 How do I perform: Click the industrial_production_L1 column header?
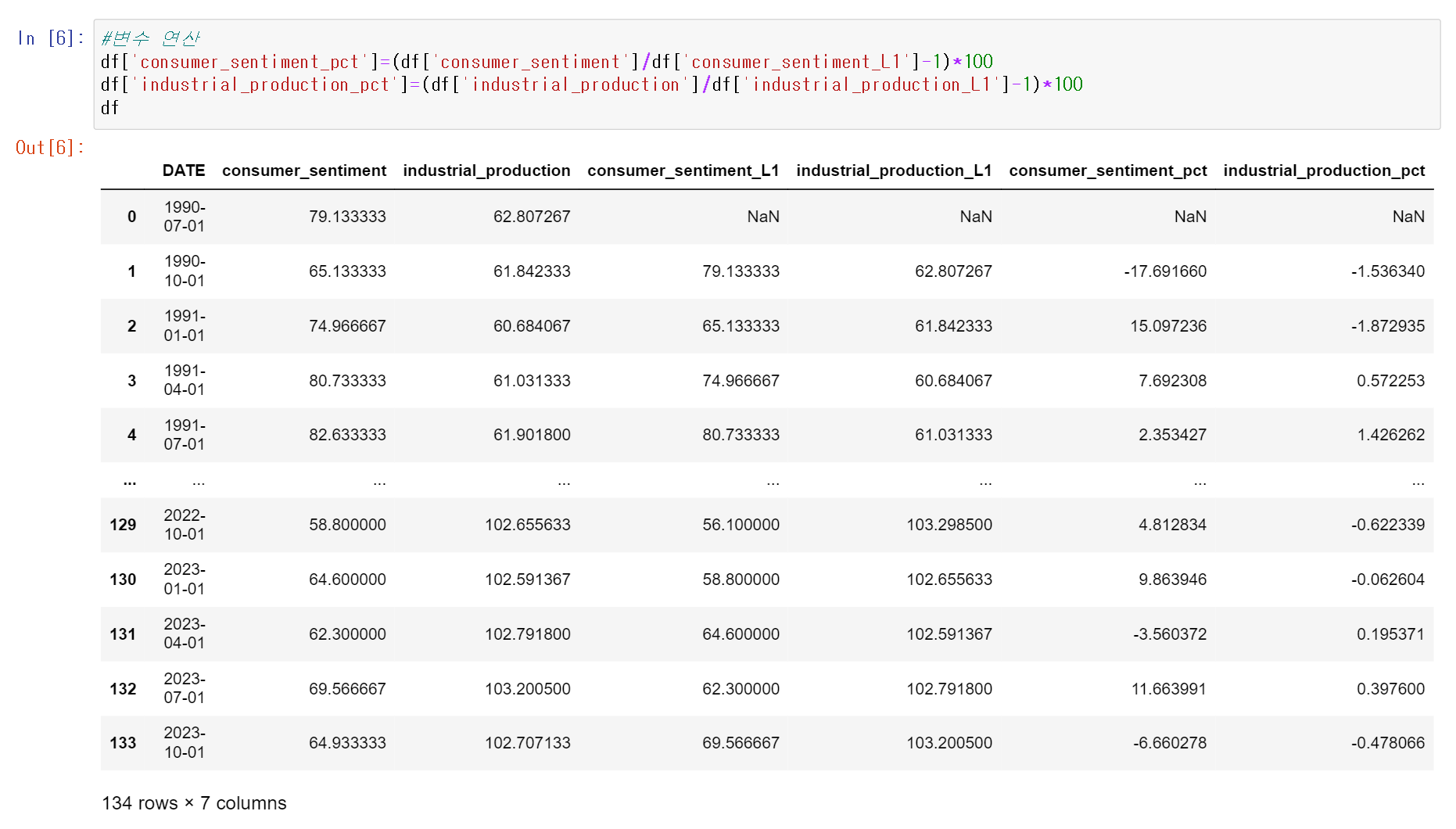tap(894, 170)
